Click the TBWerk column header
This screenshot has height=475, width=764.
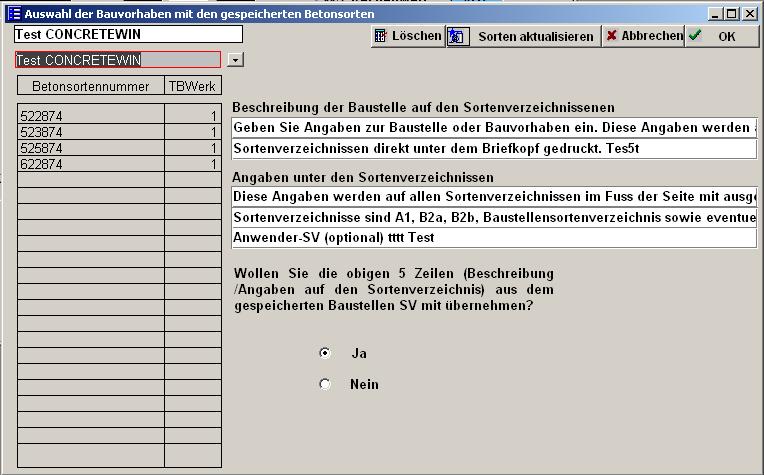coord(192,87)
